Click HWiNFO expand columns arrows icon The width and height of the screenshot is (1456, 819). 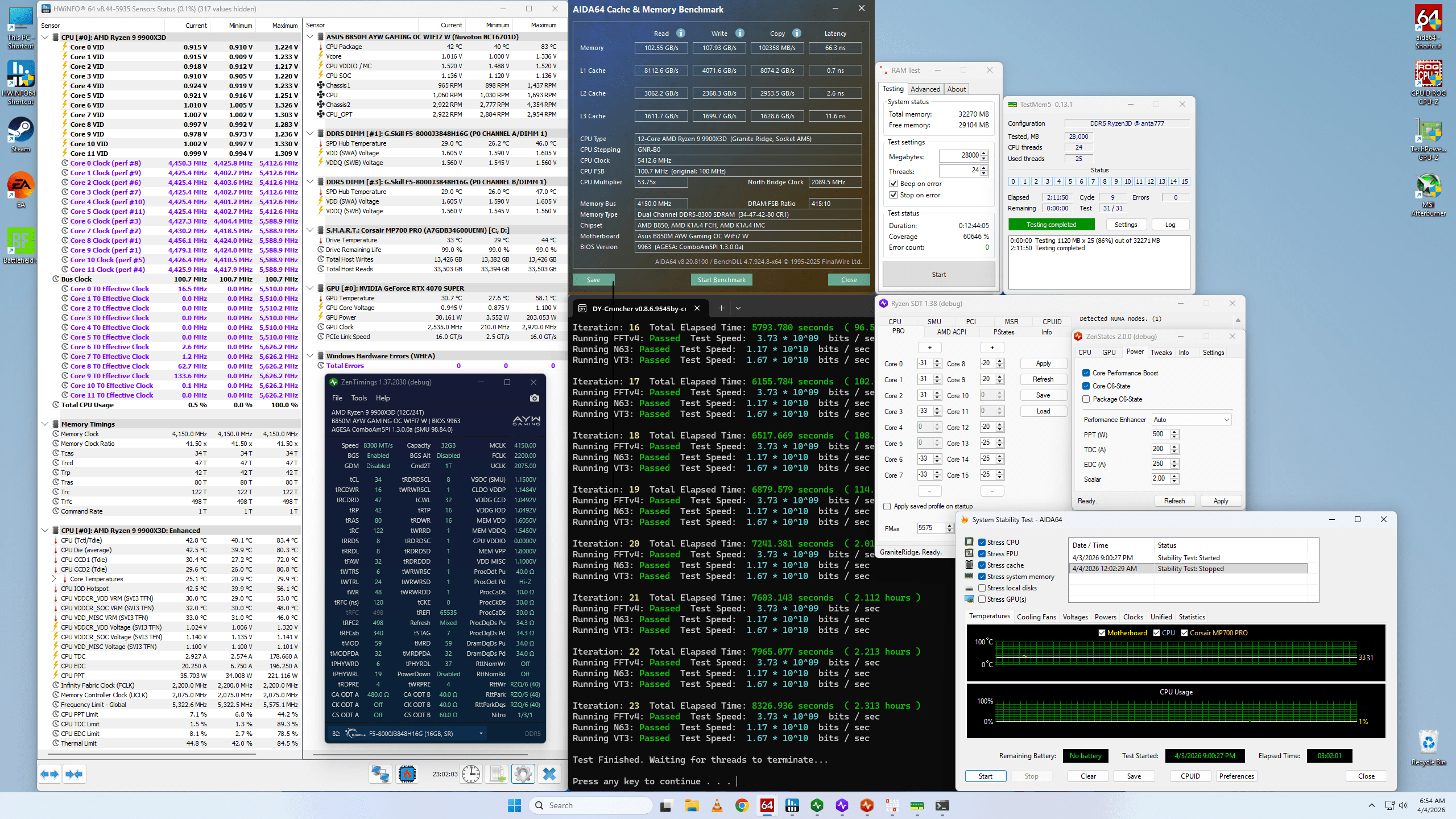pyautogui.click(x=50, y=774)
